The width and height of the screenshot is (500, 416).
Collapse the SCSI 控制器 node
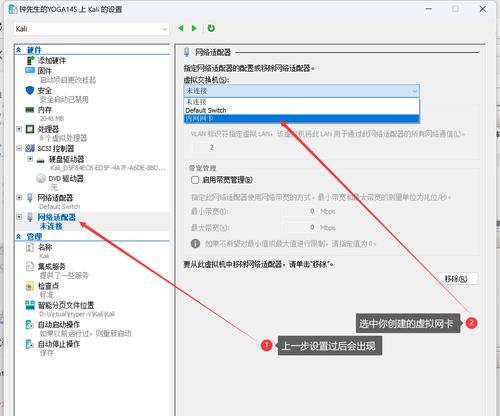coord(19,148)
